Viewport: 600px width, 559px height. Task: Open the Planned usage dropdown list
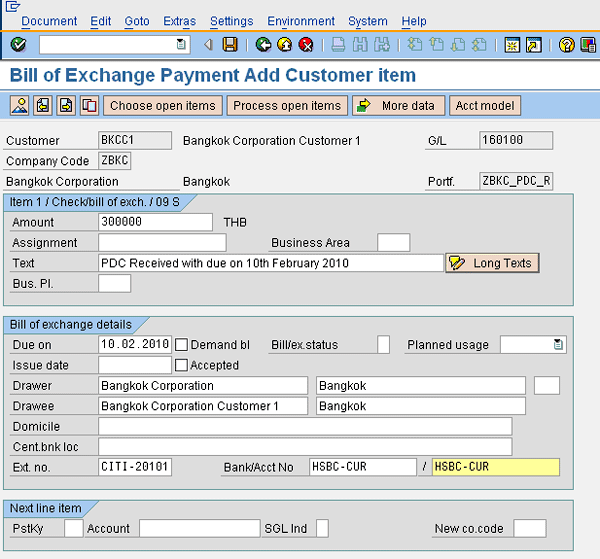(x=558, y=345)
